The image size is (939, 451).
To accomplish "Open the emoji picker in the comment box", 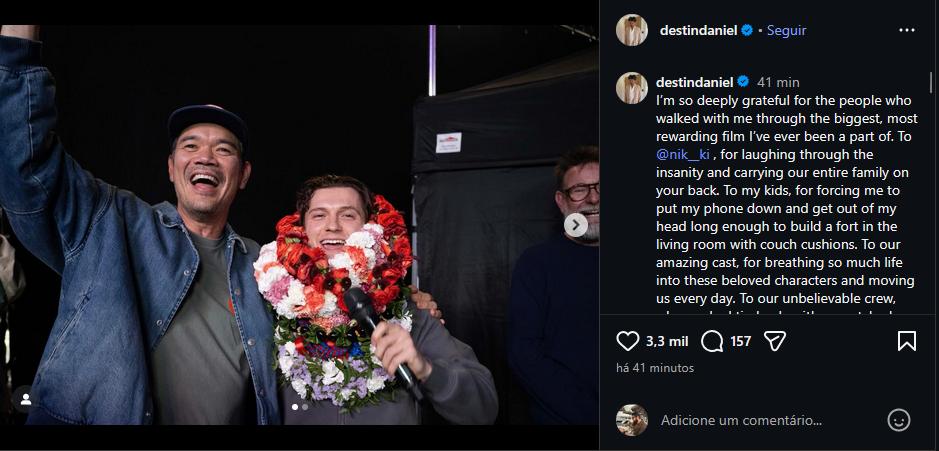I will point(898,420).
